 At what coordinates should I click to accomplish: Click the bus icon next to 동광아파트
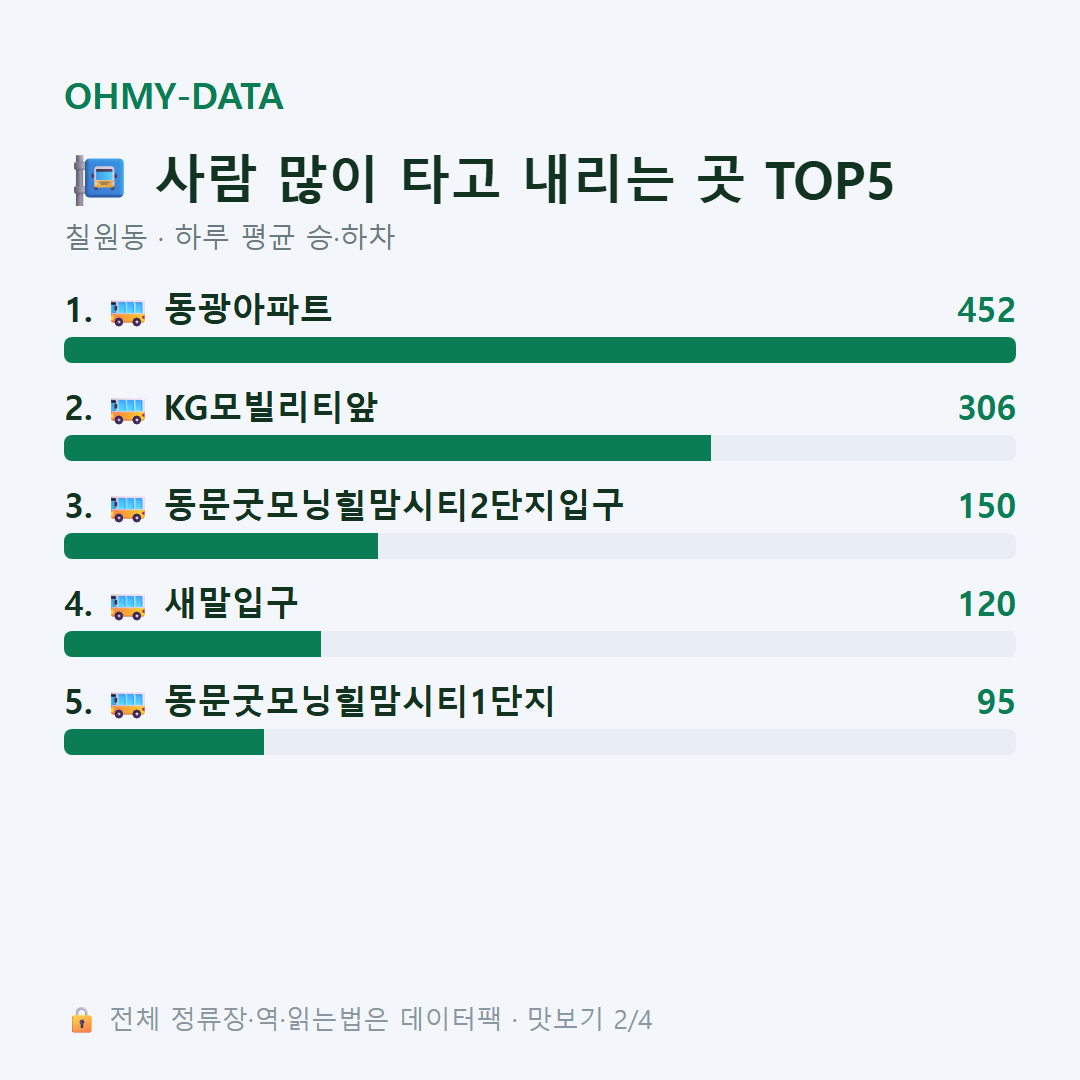click(127, 311)
